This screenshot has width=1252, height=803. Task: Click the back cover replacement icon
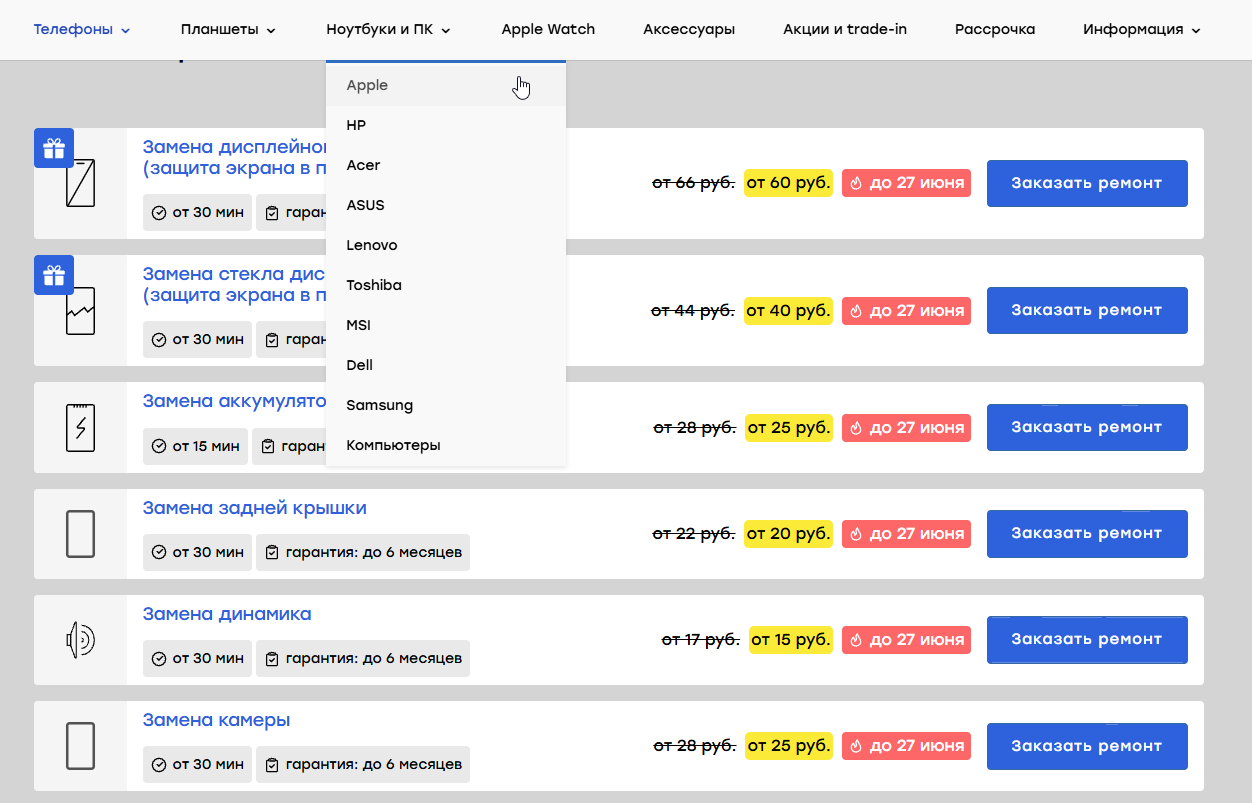(80, 534)
